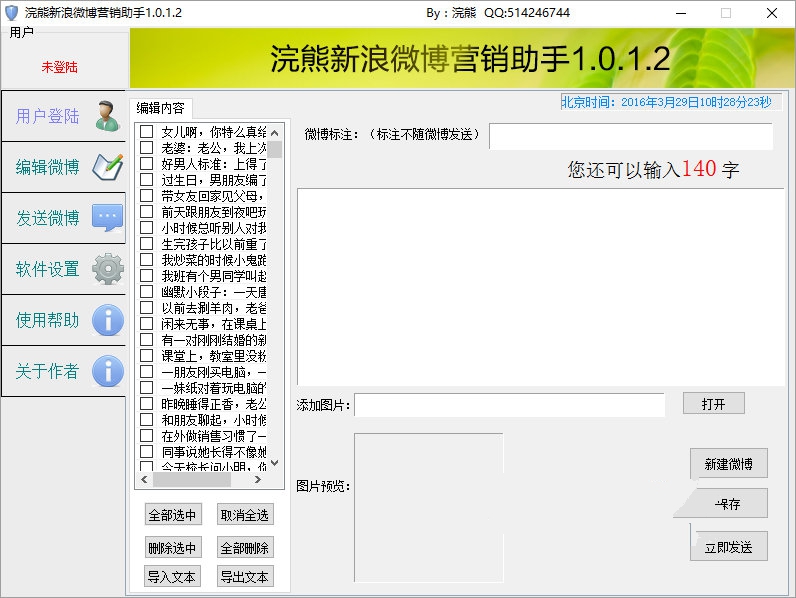Open the 编辑微博 sidebar item
The image size is (796, 598).
click(63, 167)
